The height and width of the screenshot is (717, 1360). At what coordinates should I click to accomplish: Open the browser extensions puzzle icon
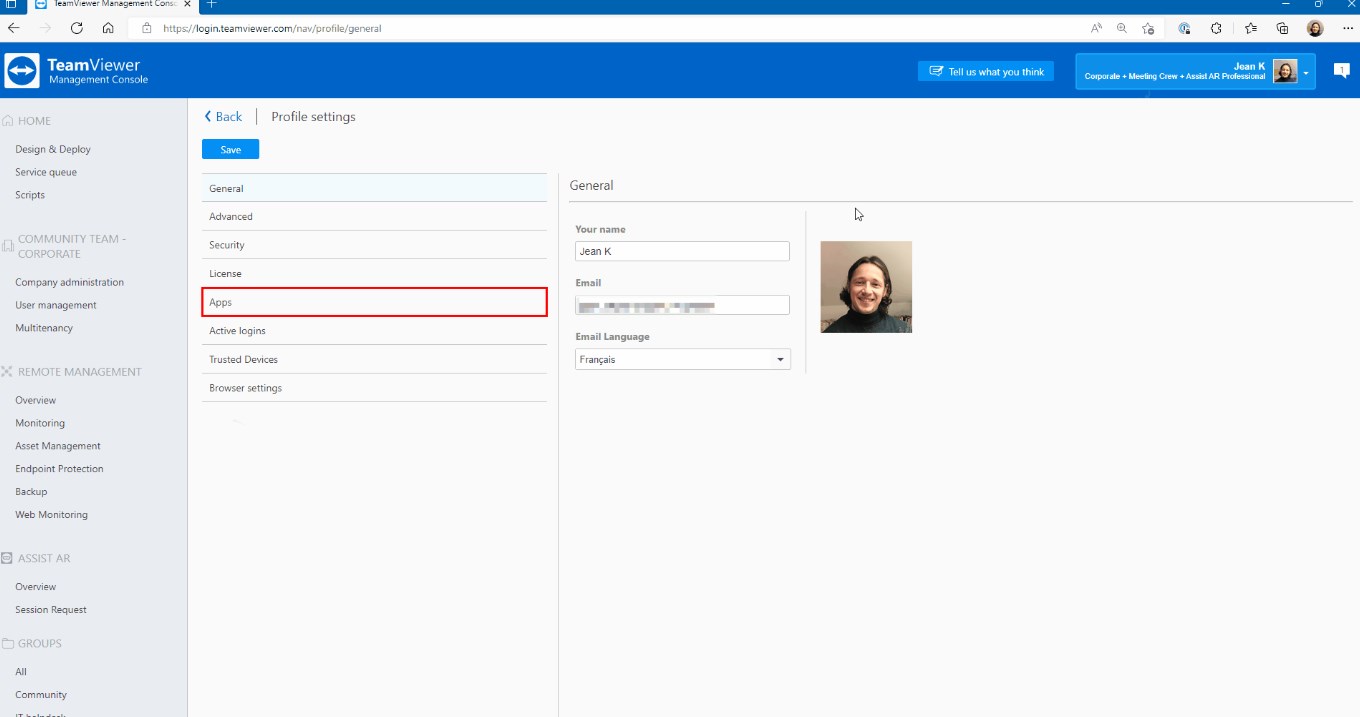tap(1217, 28)
